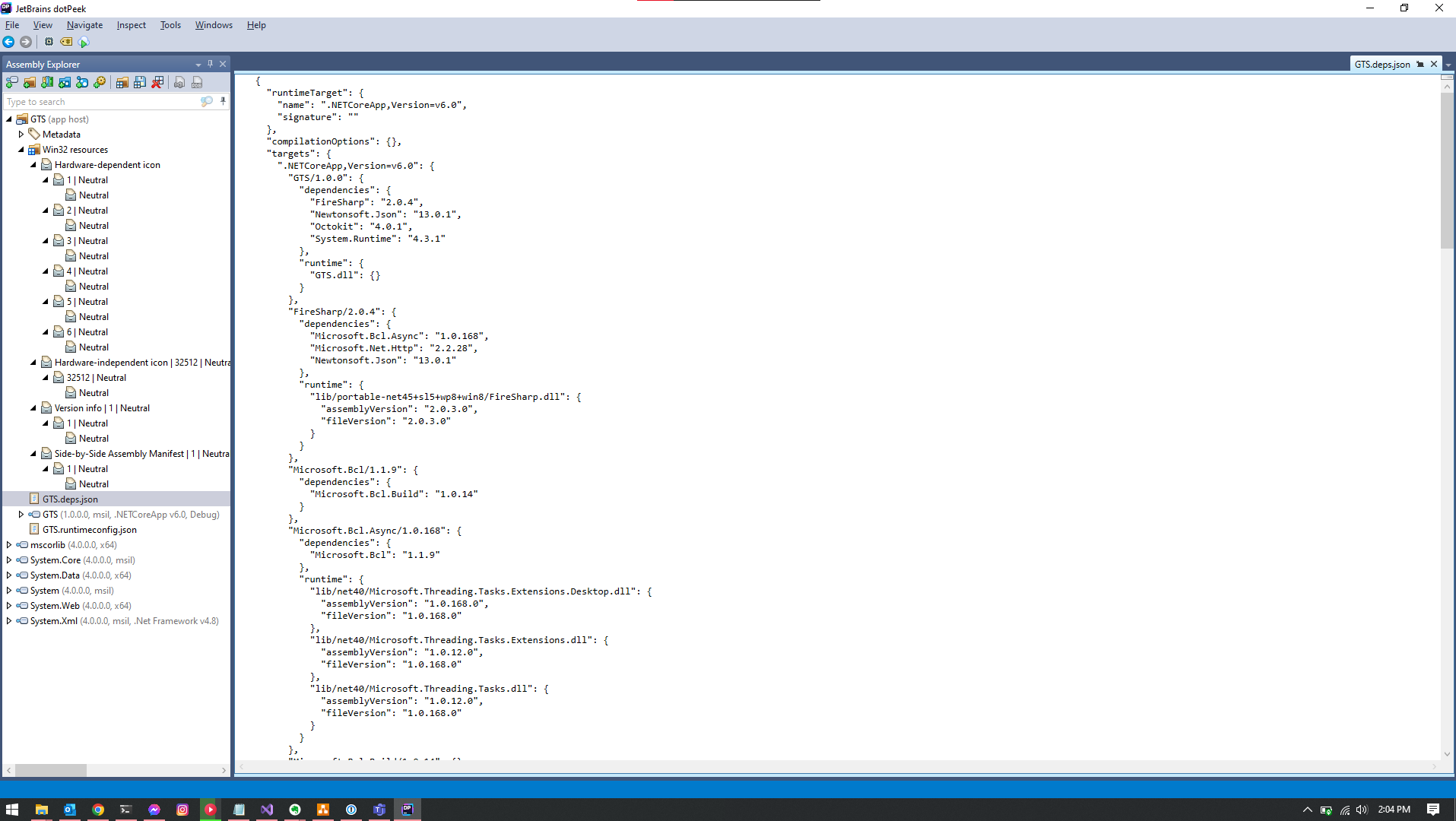Open Google Chrome from the taskbar
Screen dimensions: 1456x821
[98, 810]
